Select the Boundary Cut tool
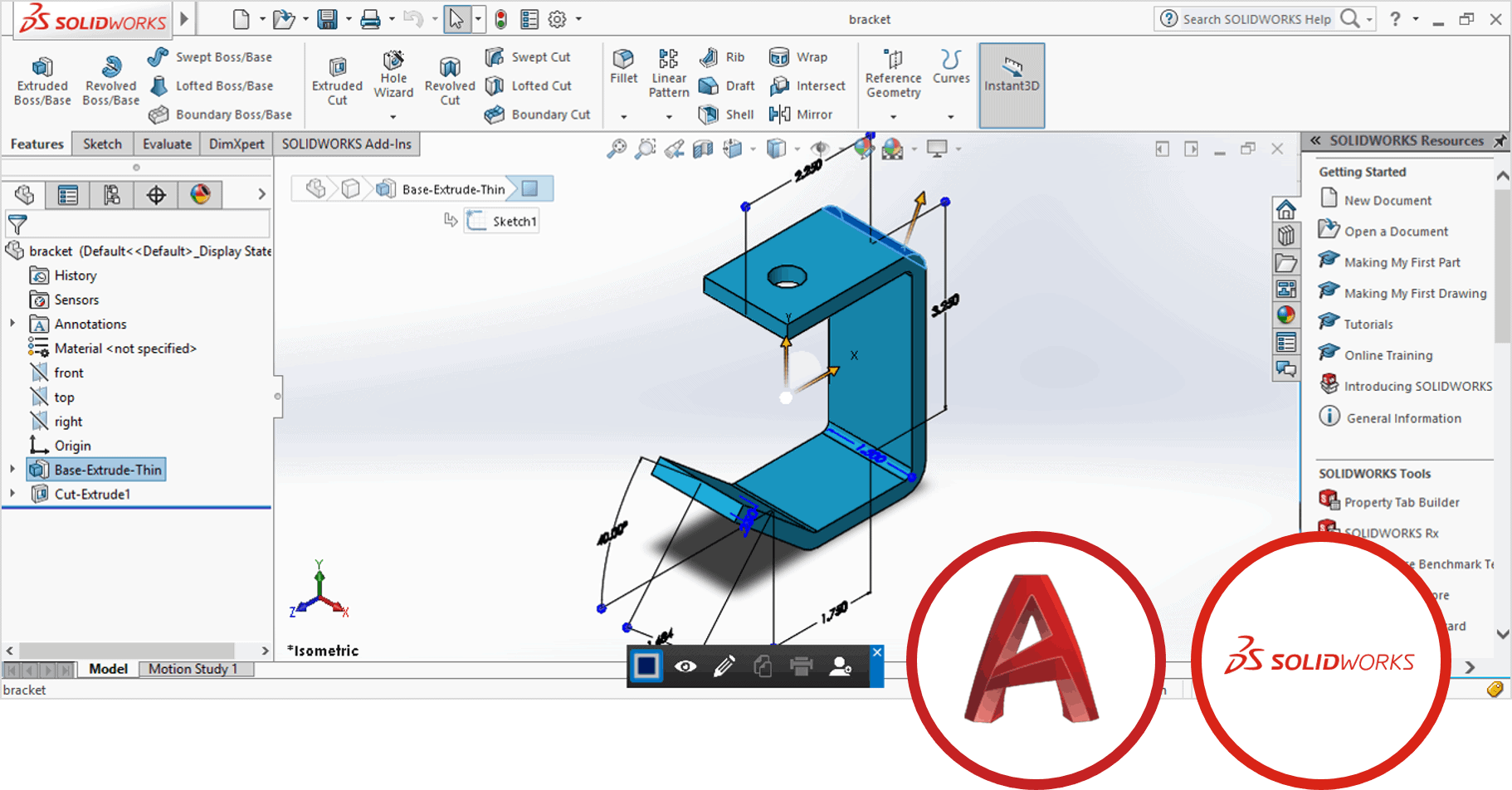The width and height of the screenshot is (1512, 790). 538,115
